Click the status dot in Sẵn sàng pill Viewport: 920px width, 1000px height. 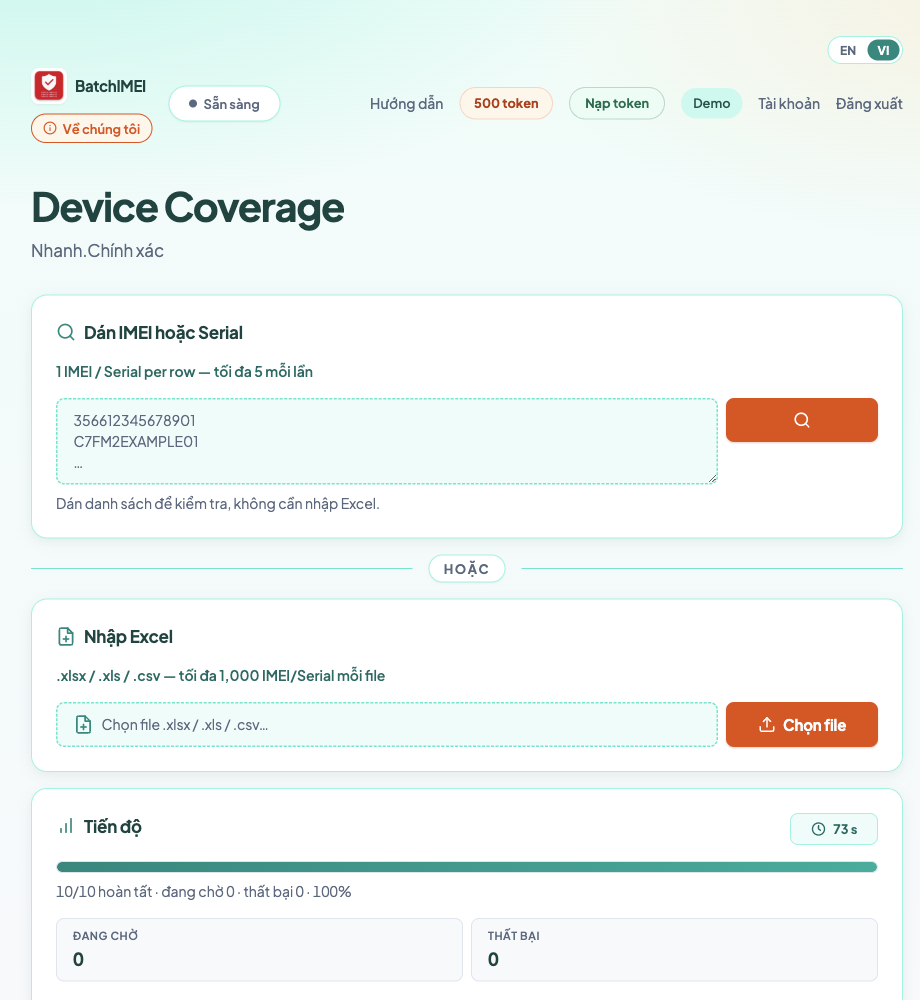[193, 103]
